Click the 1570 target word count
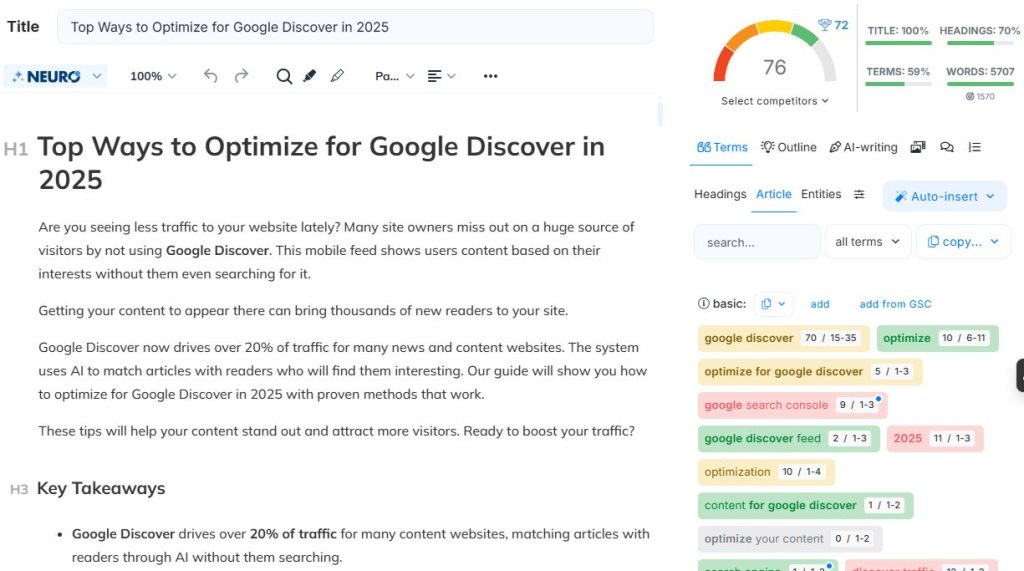Image resolution: width=1024 pixels, height=571 pixels. pyautogui.click(x=980, y=96)
